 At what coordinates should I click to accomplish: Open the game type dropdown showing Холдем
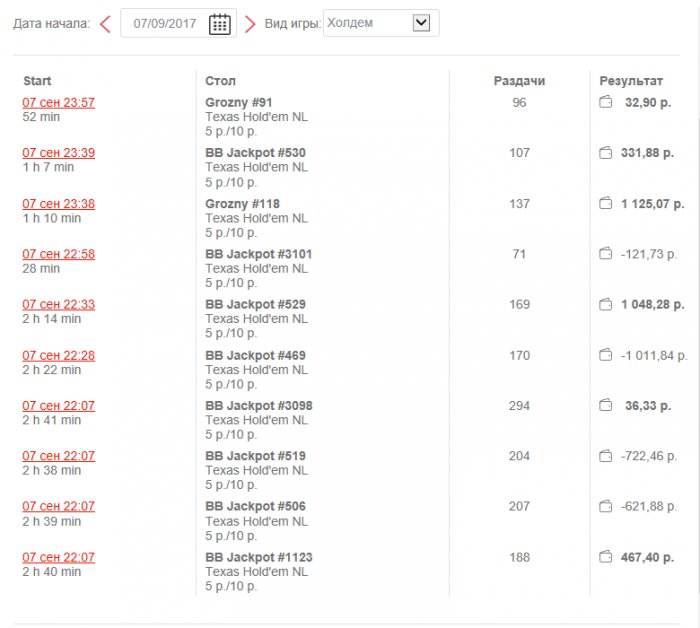[377, 22]
